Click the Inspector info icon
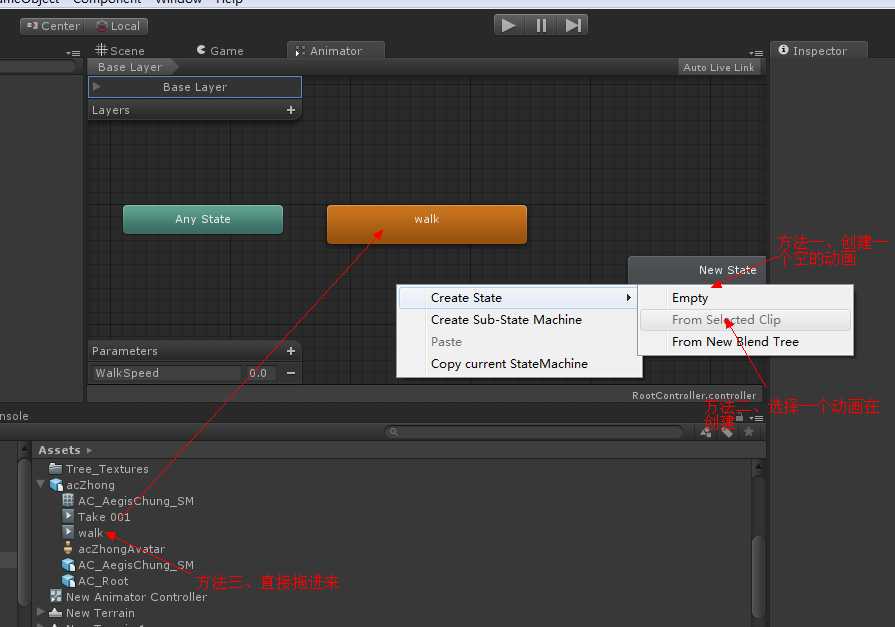Viewport: 895px width, 627px height. tap(783, 50)
